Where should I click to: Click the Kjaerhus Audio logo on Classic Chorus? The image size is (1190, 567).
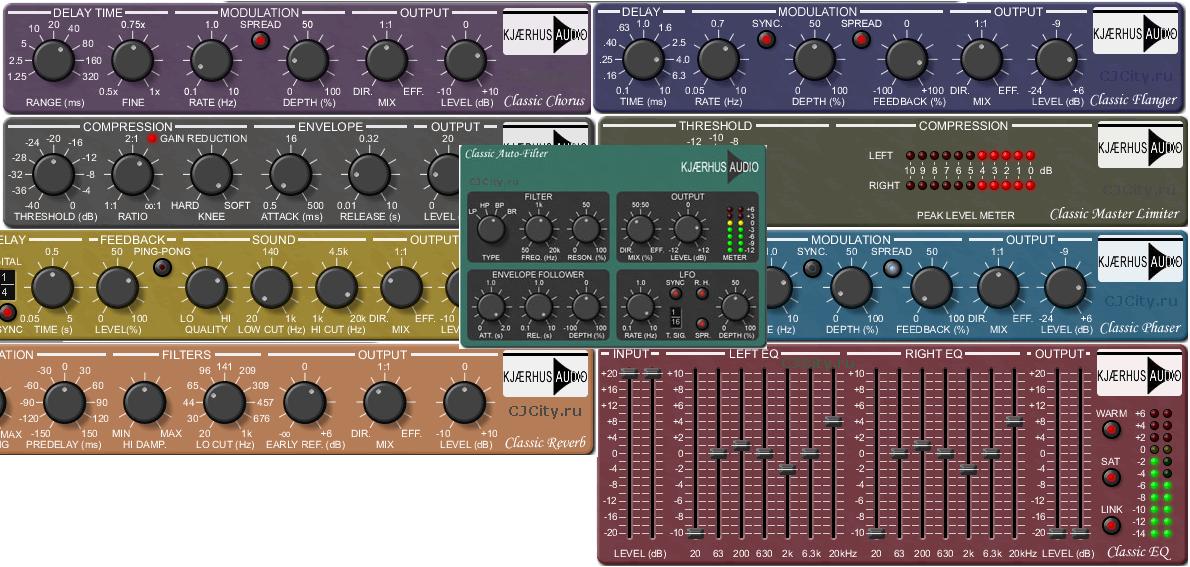point(545,31)
